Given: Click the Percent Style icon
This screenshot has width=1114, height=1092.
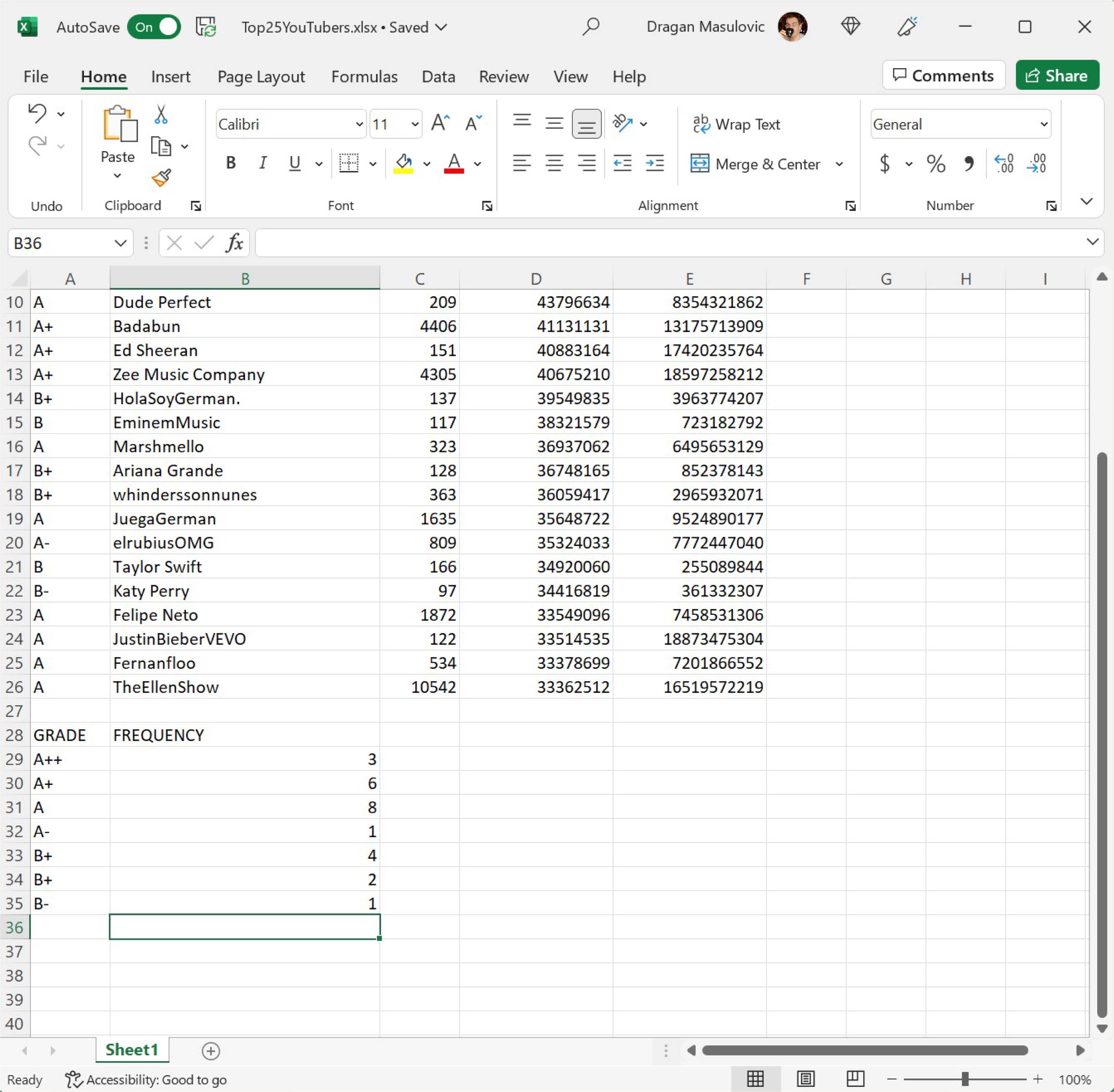Looking at the screenshot, I should [935, 164].
